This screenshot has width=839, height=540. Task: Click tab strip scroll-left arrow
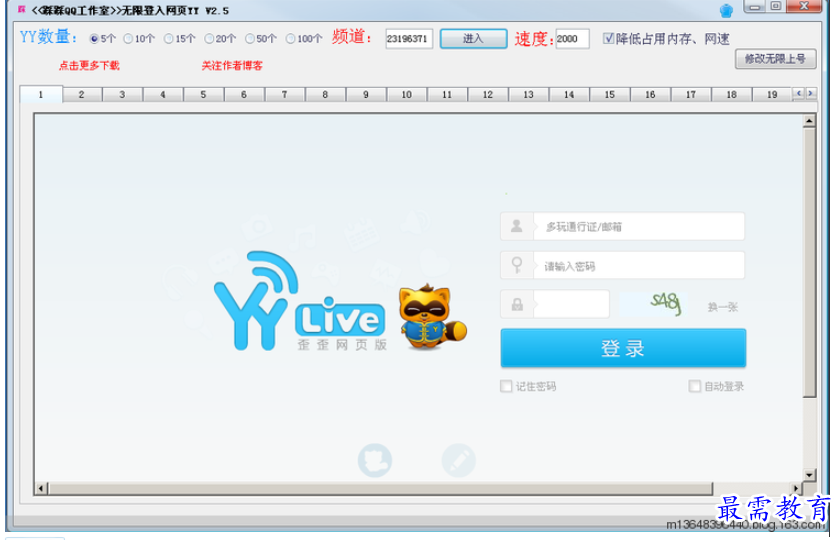pos(799,93)
